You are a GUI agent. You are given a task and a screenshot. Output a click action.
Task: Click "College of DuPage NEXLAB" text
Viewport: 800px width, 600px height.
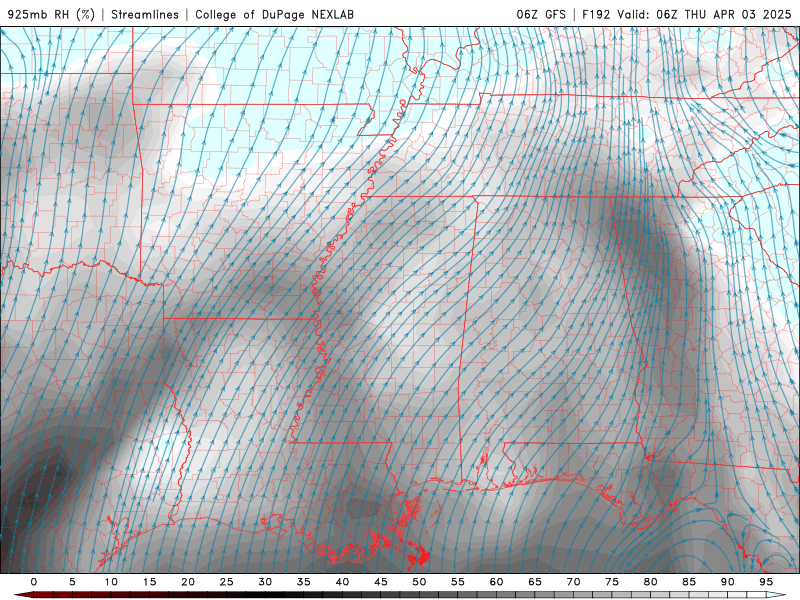(274, 14)
